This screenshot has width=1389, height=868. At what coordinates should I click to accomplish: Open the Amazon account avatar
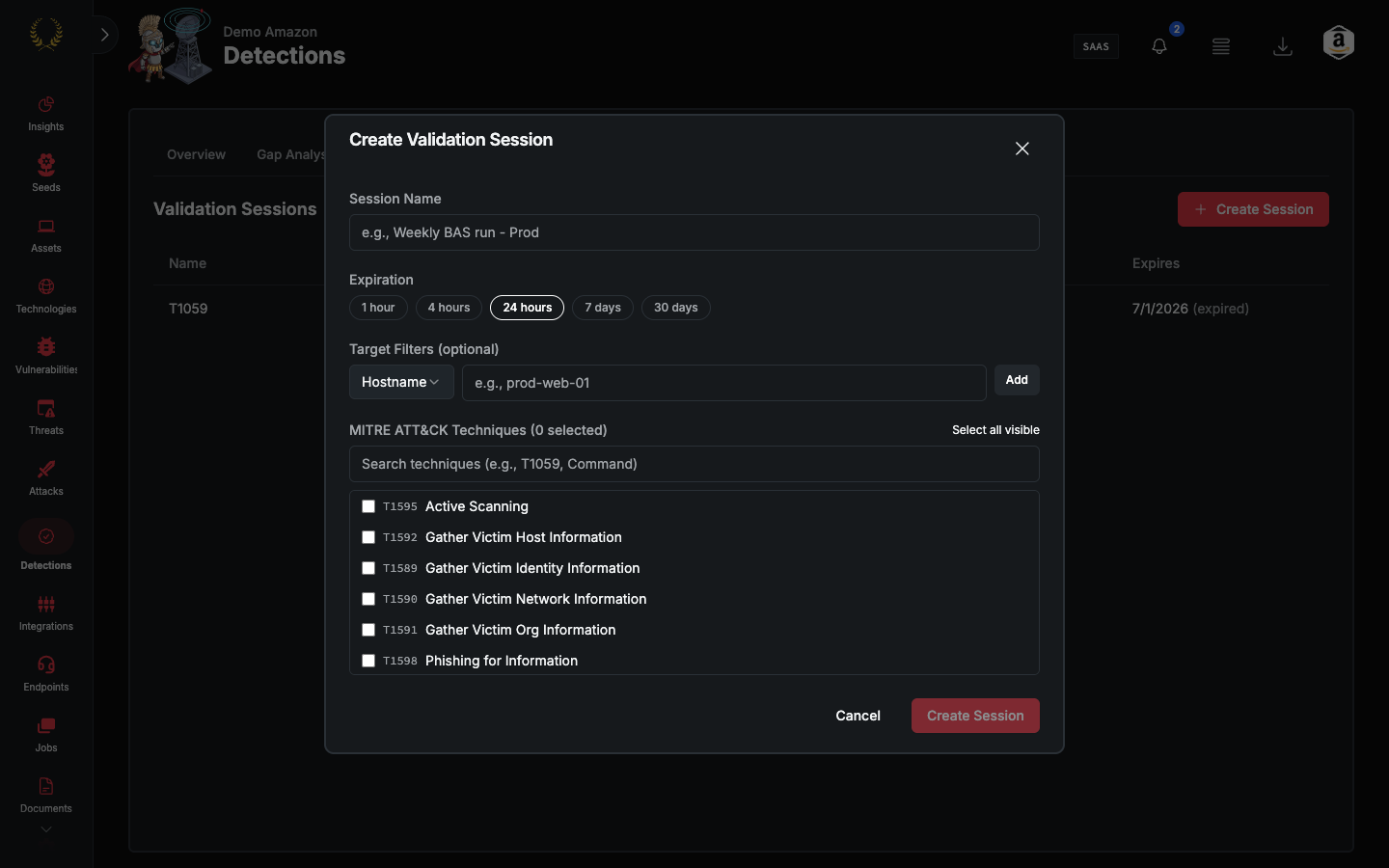1339,42
